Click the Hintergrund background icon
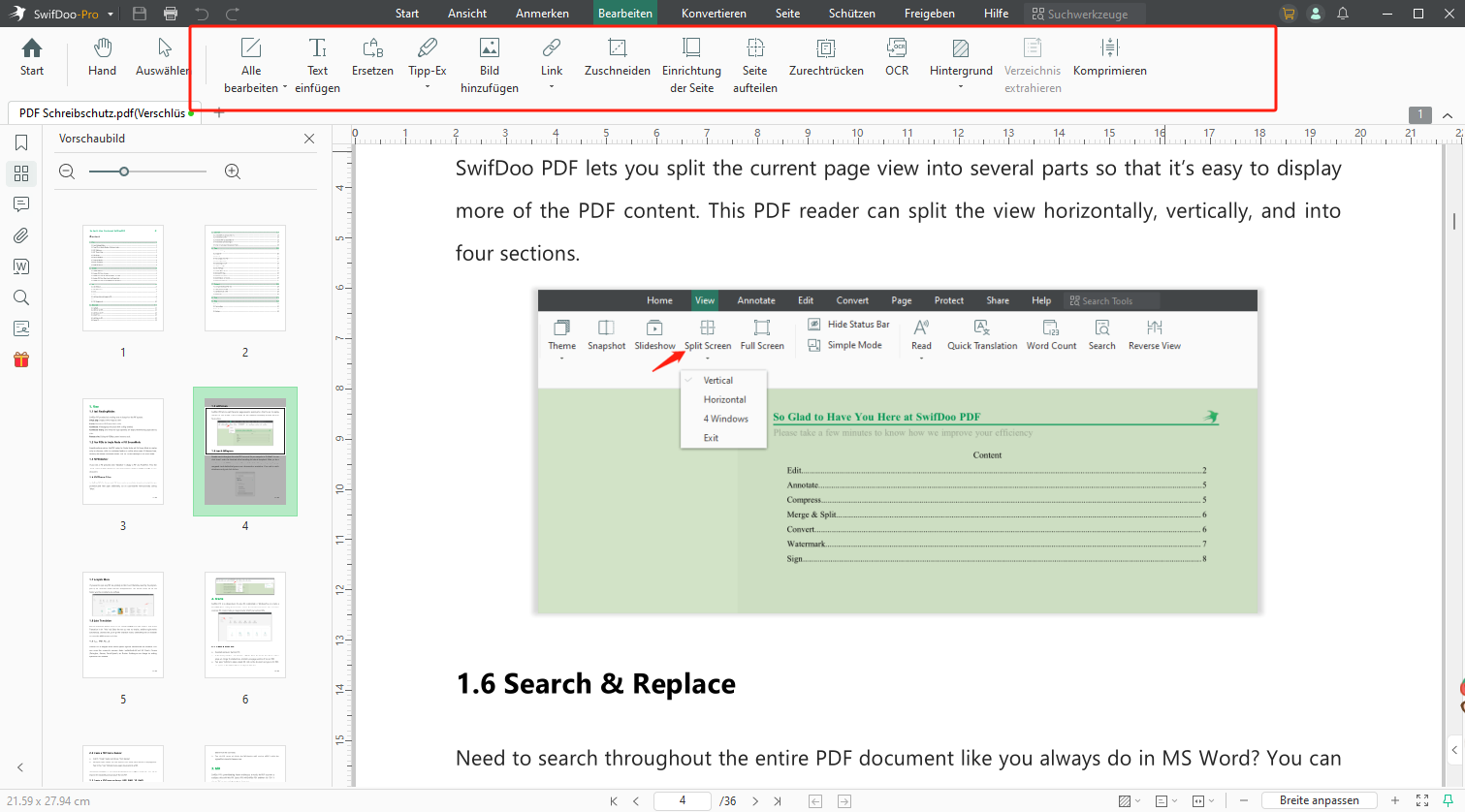The image size is (1465, 812). point(961,47)
